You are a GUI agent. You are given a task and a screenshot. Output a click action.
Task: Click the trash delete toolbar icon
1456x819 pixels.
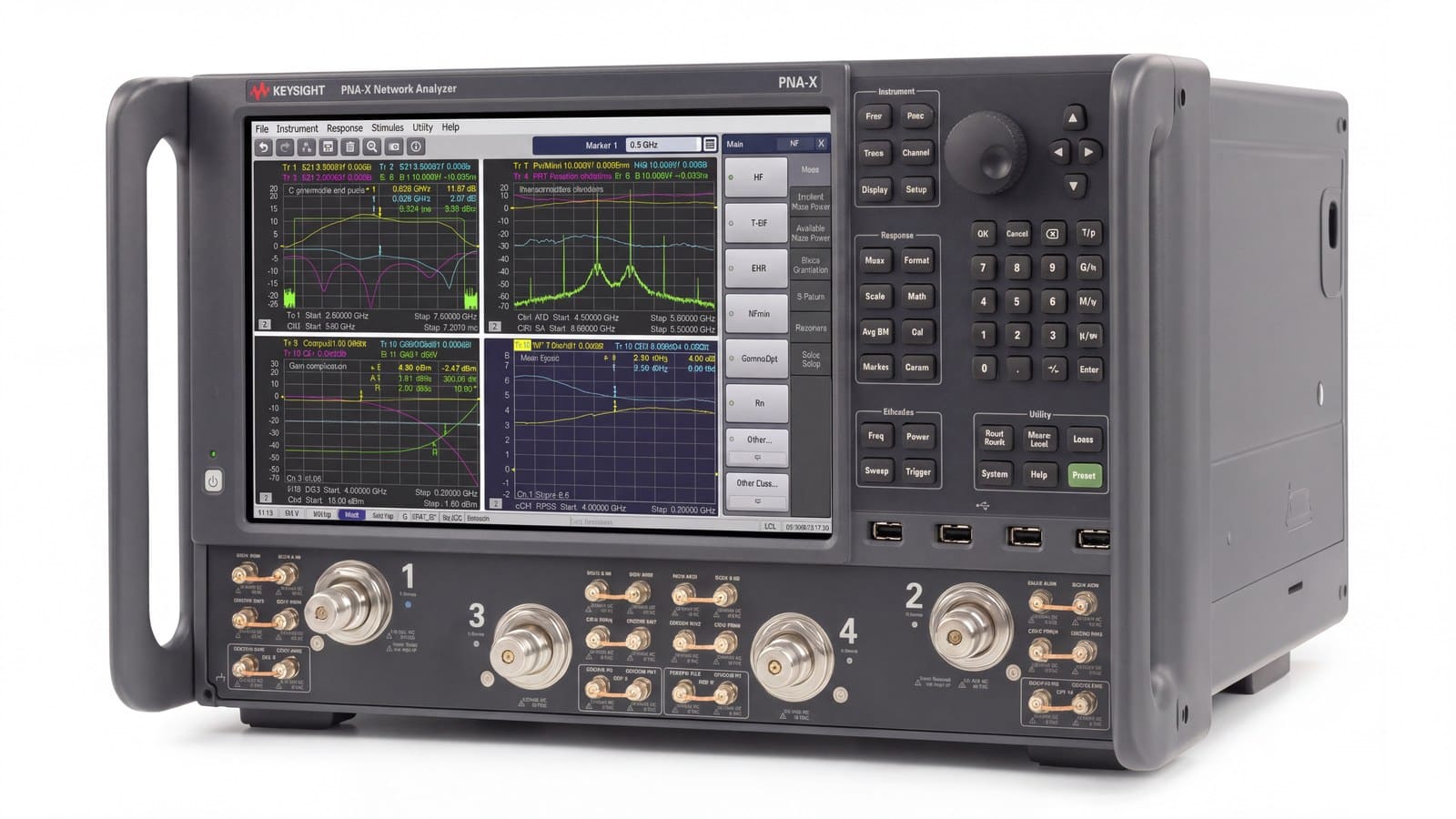pos(350,147)
